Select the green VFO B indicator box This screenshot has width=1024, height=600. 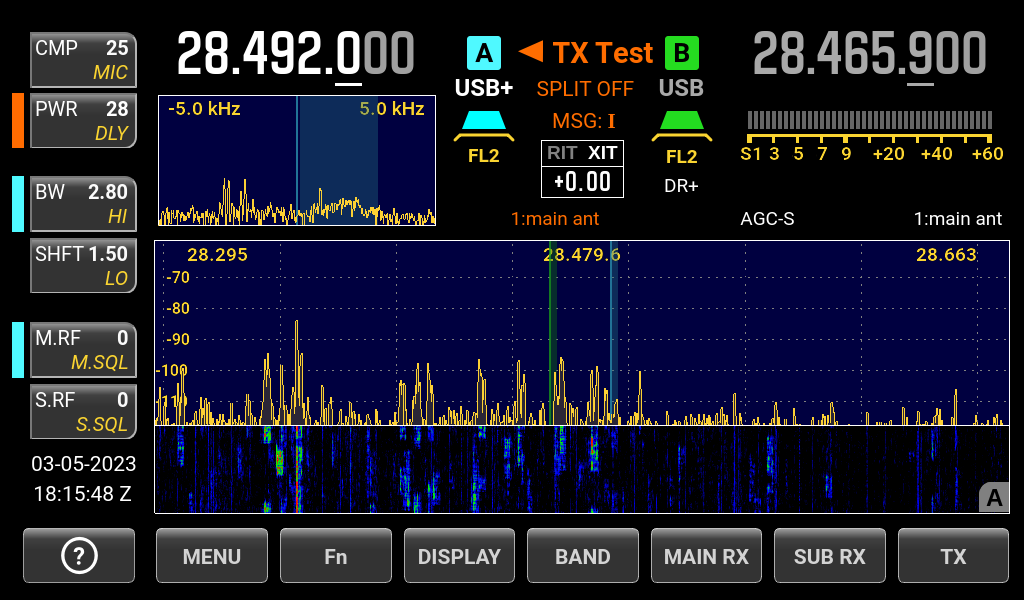tap(682, 52)
